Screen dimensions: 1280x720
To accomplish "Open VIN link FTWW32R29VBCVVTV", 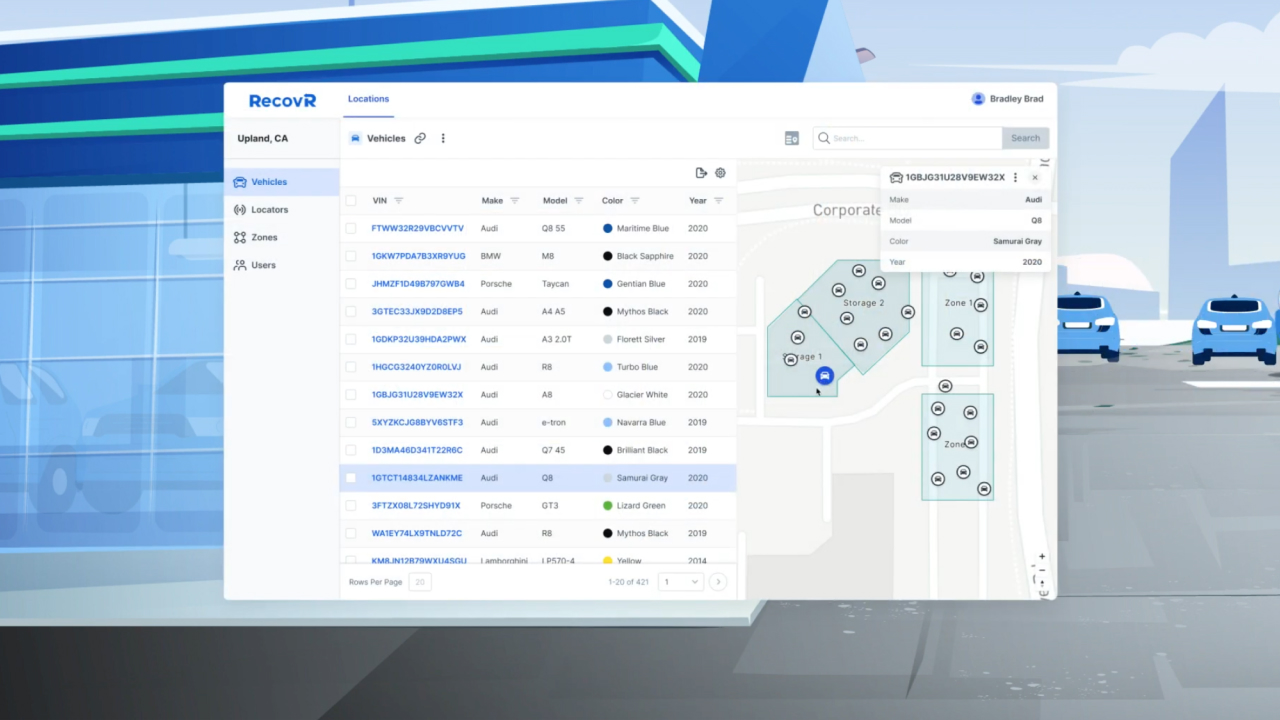I will point(418,229).
